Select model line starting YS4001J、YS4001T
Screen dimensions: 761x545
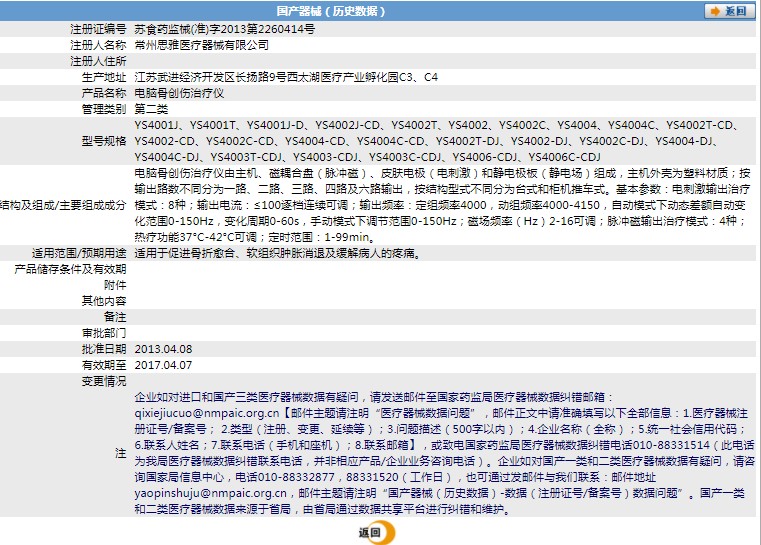point(437,125)
